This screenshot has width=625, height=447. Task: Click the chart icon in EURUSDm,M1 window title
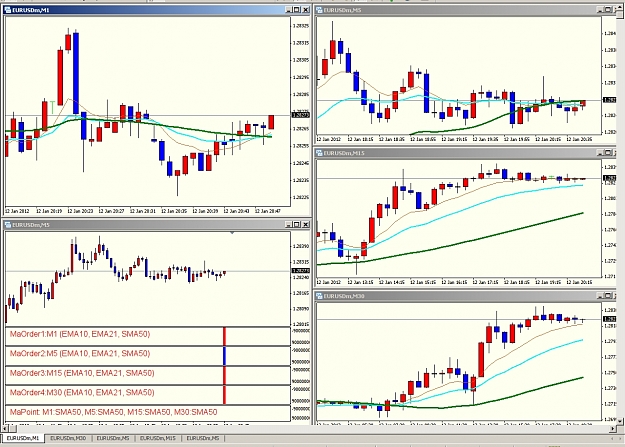pyautogui.click(x=8, y=10)
